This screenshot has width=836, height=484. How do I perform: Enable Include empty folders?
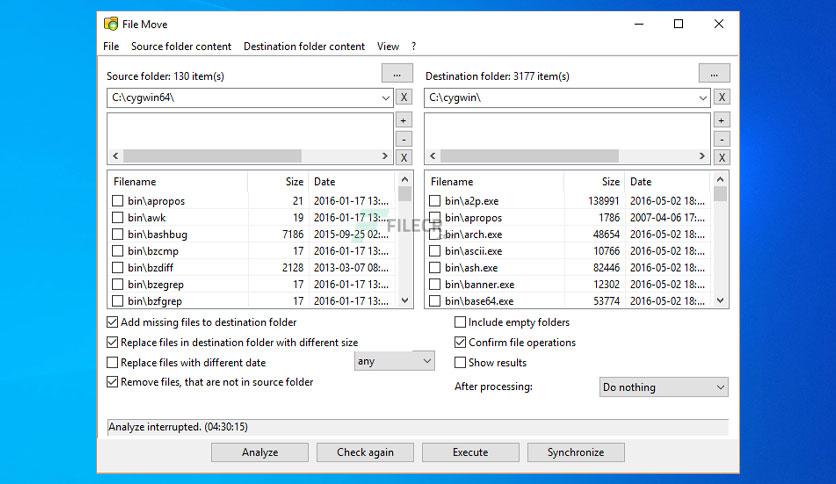click(x=460, y=322)
